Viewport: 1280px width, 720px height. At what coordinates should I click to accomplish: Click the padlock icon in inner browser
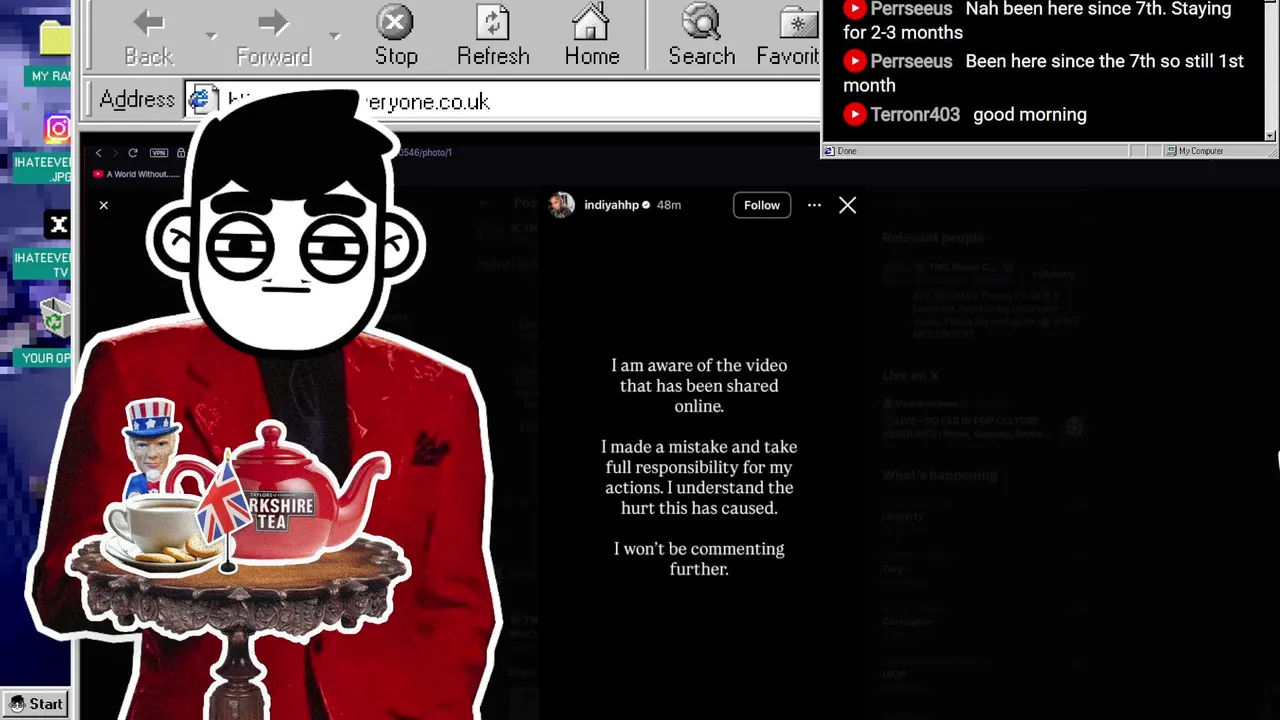181,153
